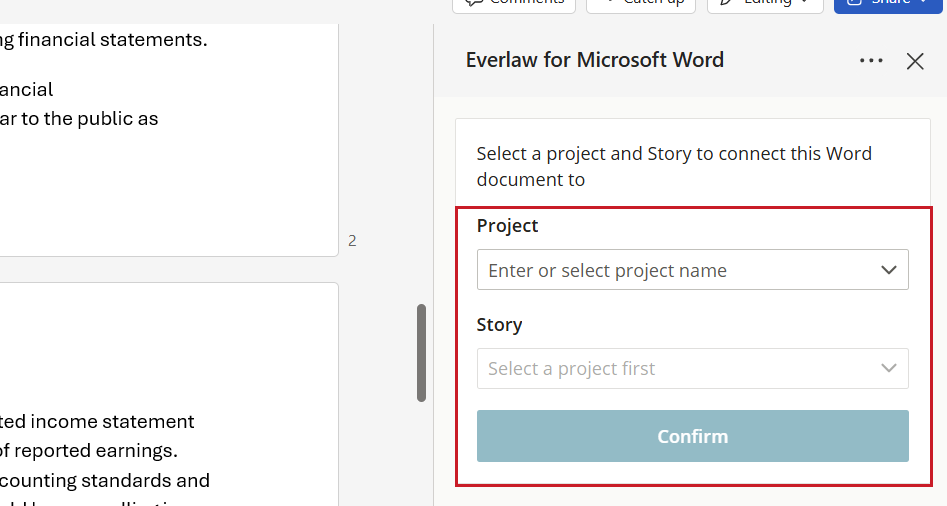Click the document vertical scrollbar thumb

tap(422, 353)
